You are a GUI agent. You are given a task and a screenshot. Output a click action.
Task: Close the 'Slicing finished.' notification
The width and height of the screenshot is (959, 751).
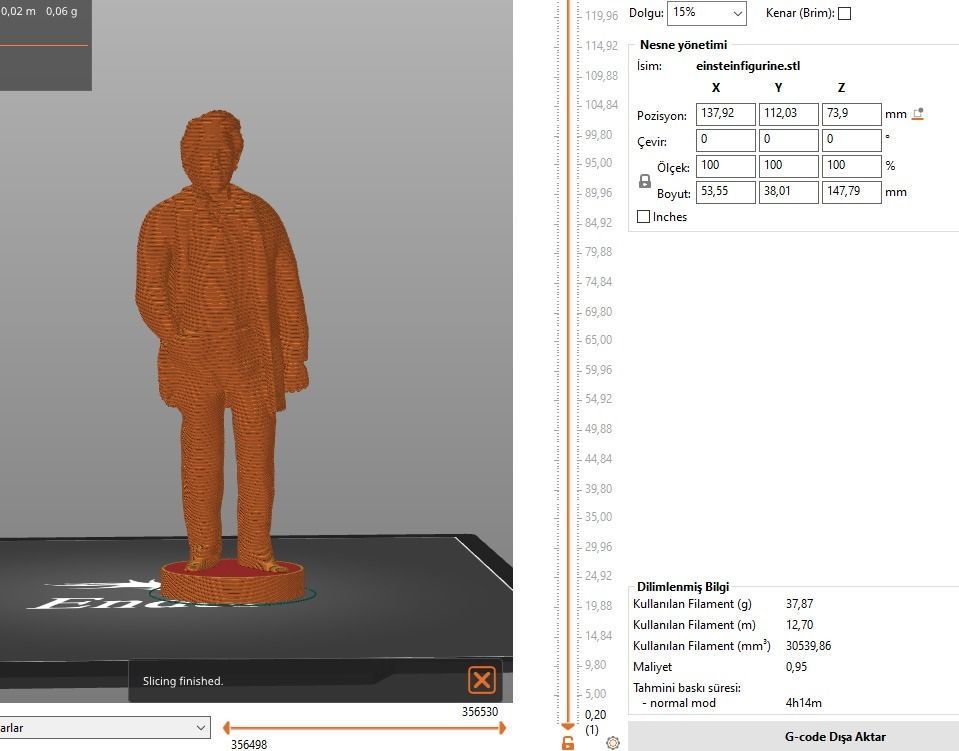(481, 680)
